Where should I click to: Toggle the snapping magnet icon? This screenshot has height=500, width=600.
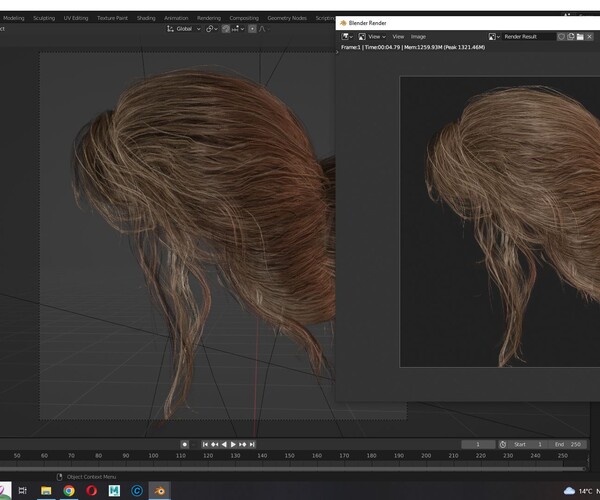[226, 29]
